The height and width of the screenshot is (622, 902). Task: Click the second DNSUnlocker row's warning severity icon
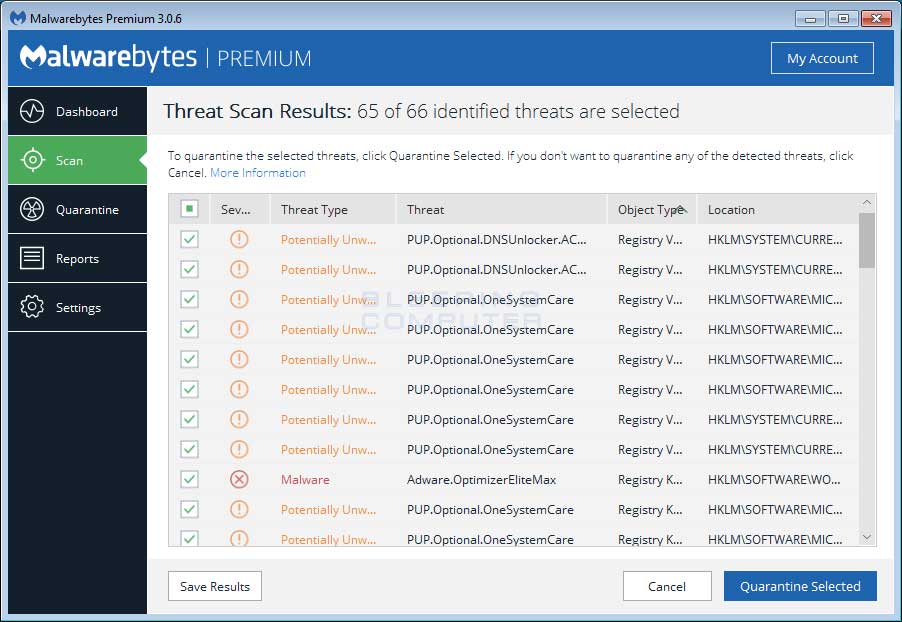(x=239, y=269)
